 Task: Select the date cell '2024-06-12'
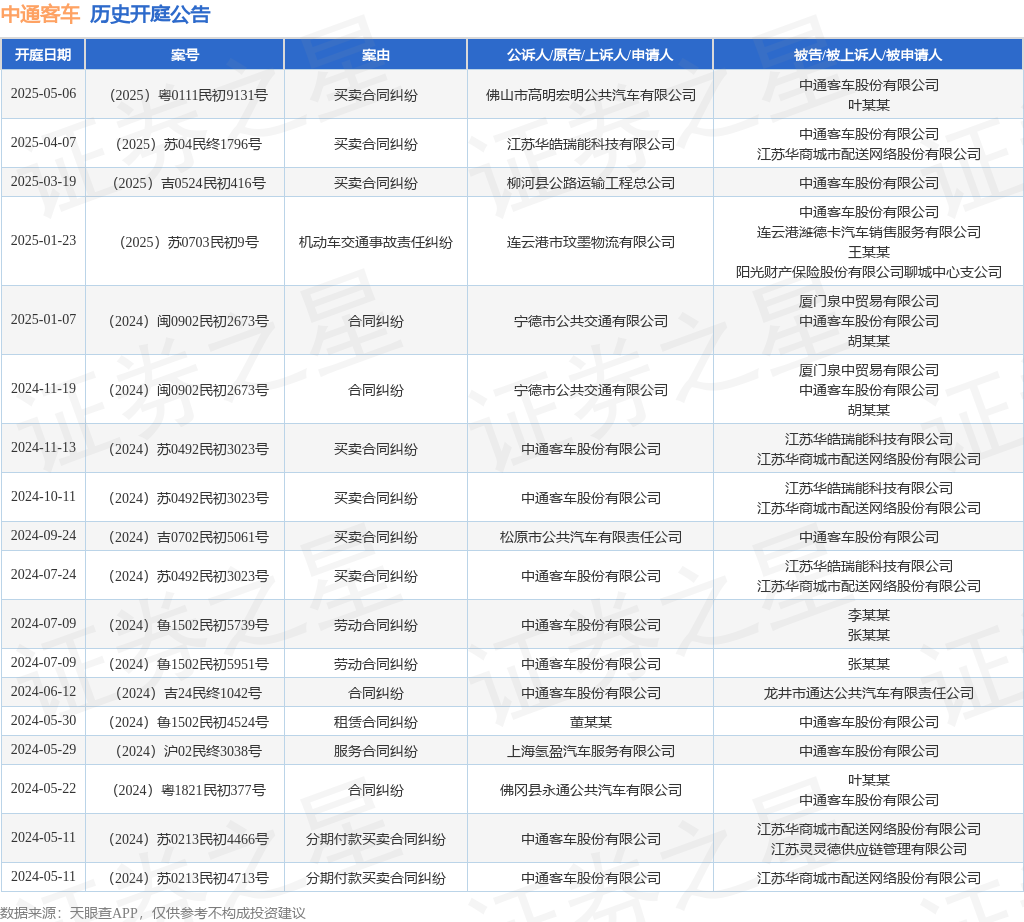click(x=43, y=692)
